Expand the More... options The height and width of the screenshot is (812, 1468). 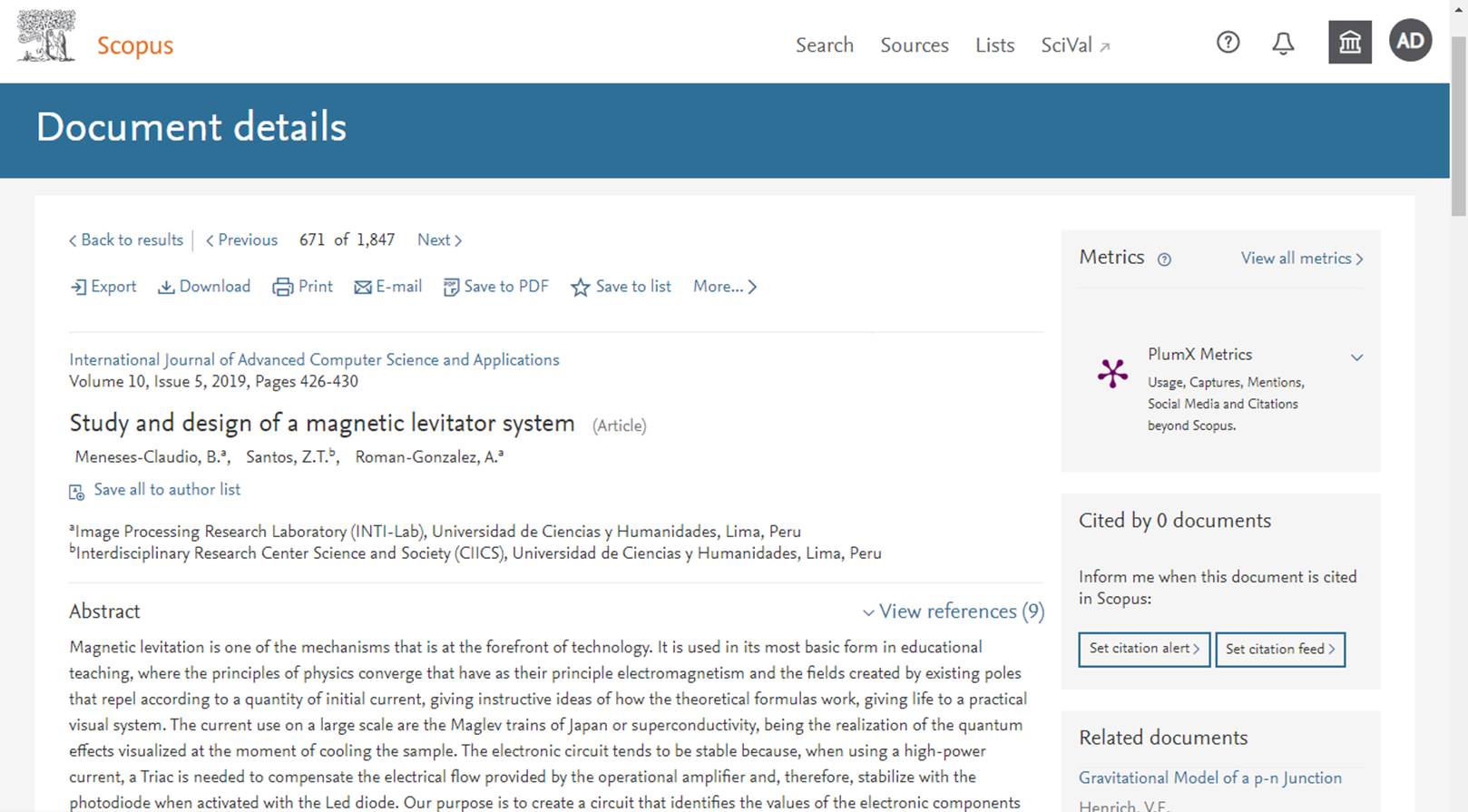click(725, 287)
